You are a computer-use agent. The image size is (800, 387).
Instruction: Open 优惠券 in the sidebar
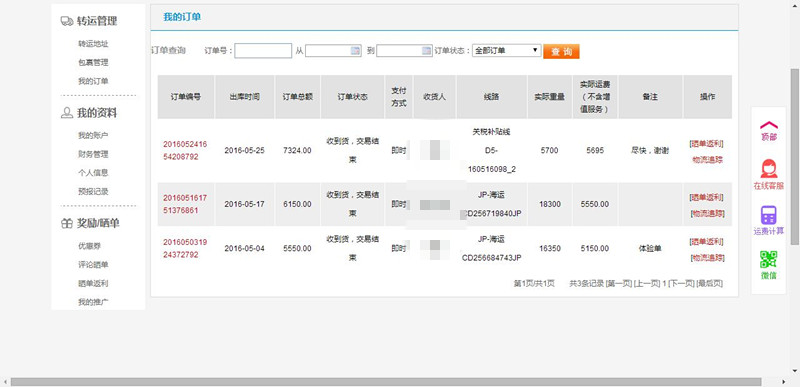pyautogui.click(x=89, y=246)
